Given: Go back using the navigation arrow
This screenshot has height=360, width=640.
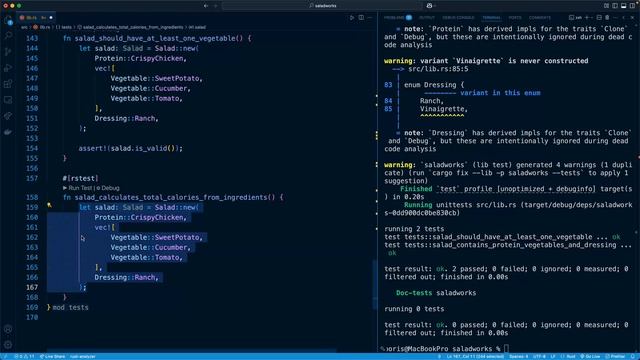Looking at the screenshot, I should (206, 6).
